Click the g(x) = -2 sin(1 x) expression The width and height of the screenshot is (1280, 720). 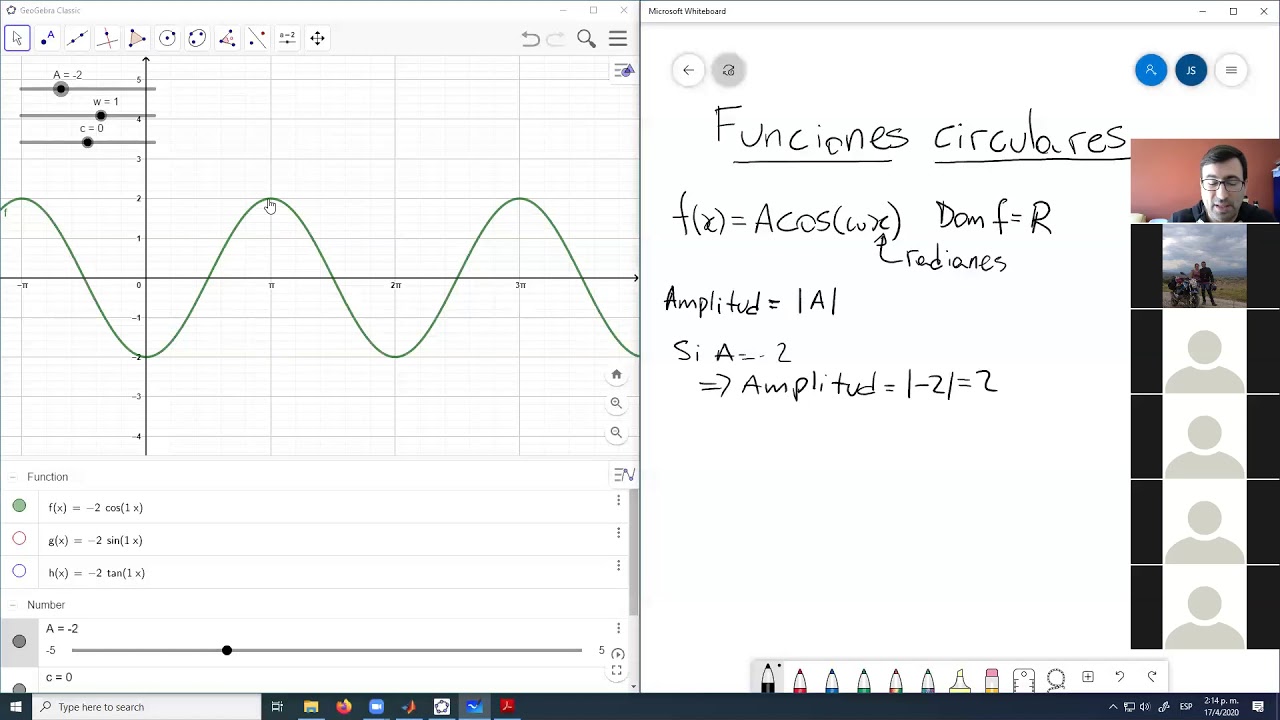tap(96, 541)
